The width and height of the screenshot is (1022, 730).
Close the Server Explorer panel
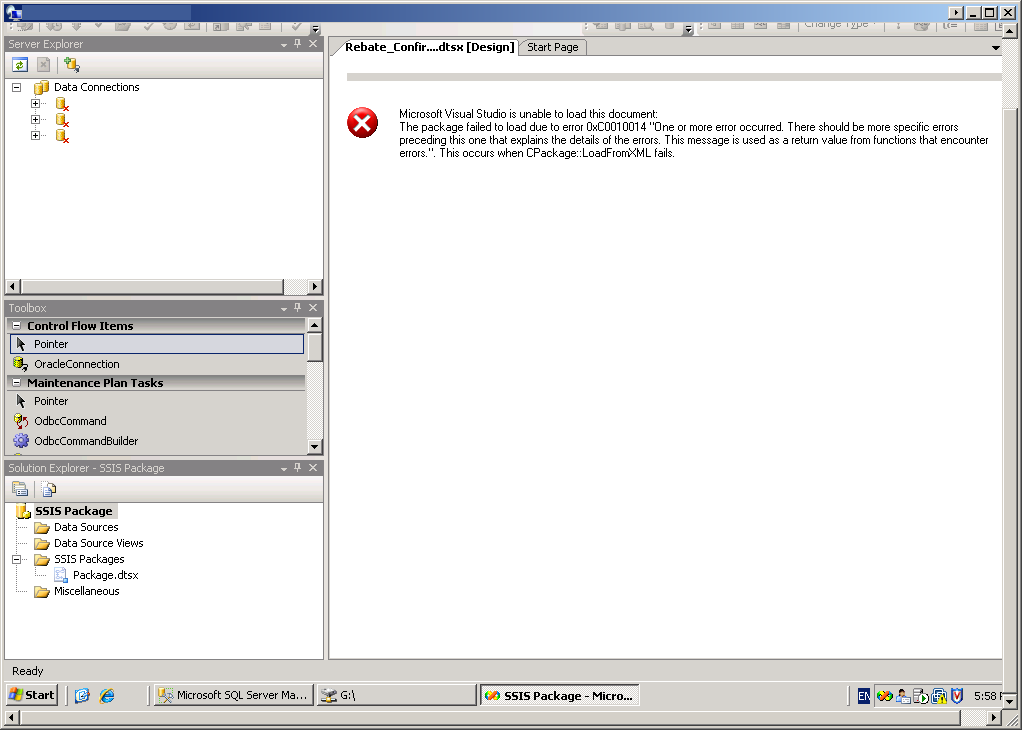point(313,44)
